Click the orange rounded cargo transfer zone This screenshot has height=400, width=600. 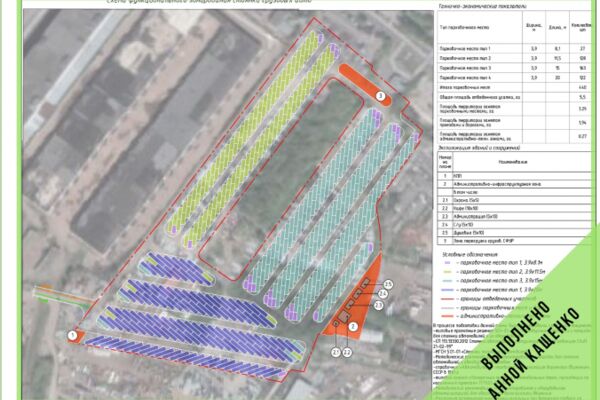point(365,85)
